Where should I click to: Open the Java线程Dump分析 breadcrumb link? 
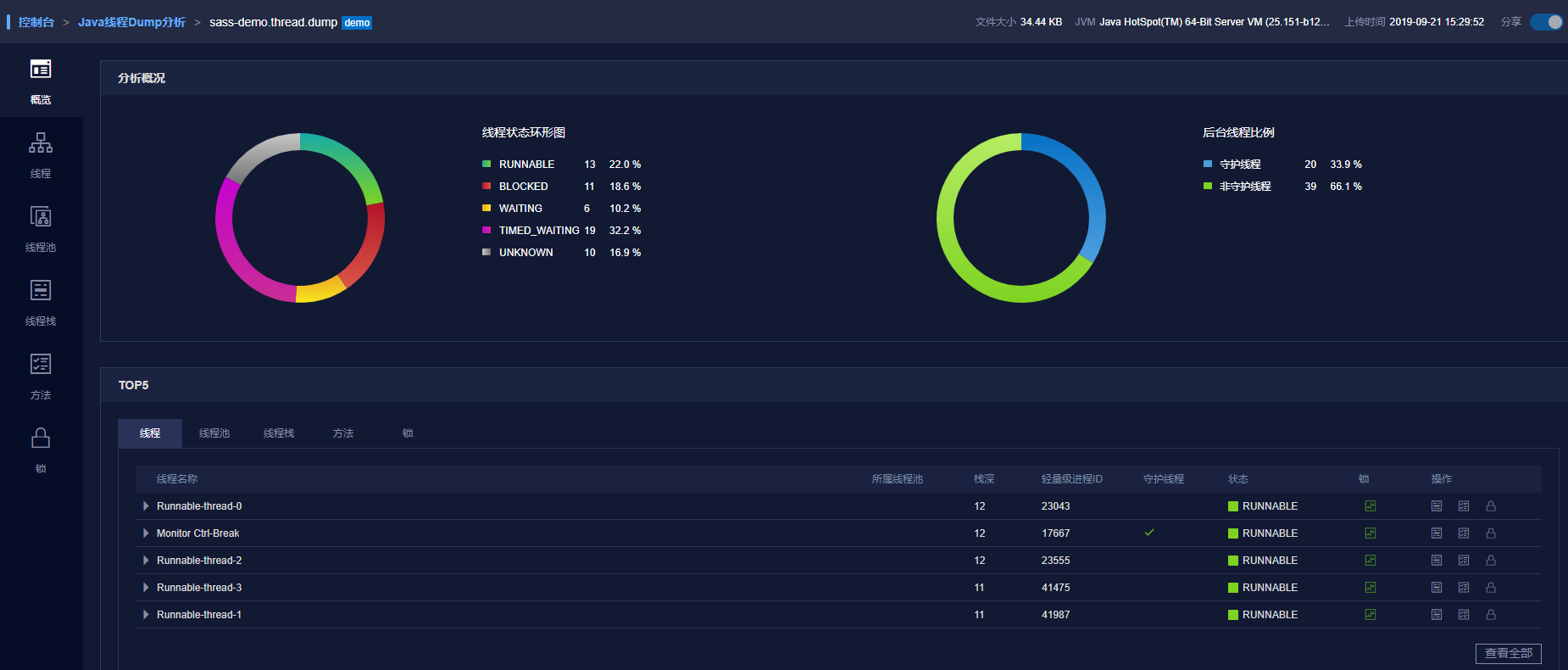(x=131, y=22)
